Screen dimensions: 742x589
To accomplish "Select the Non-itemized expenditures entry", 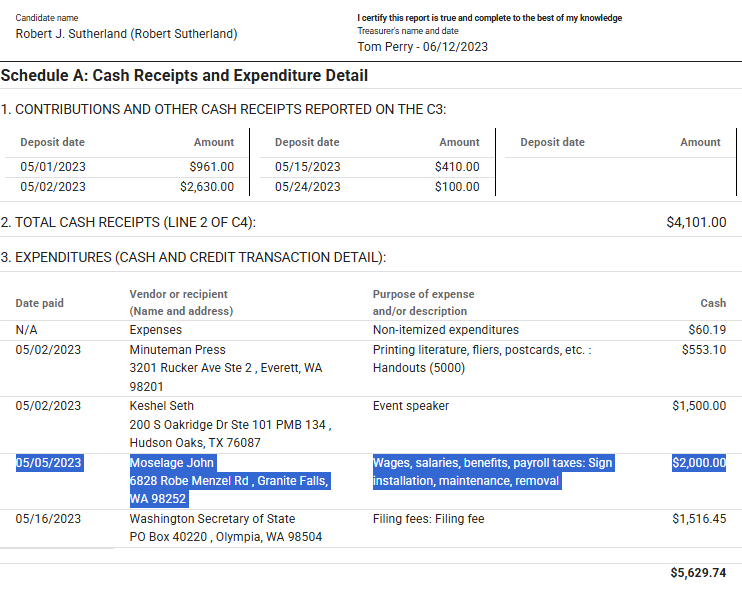I will pyautogui.click(x=446, y=330).
